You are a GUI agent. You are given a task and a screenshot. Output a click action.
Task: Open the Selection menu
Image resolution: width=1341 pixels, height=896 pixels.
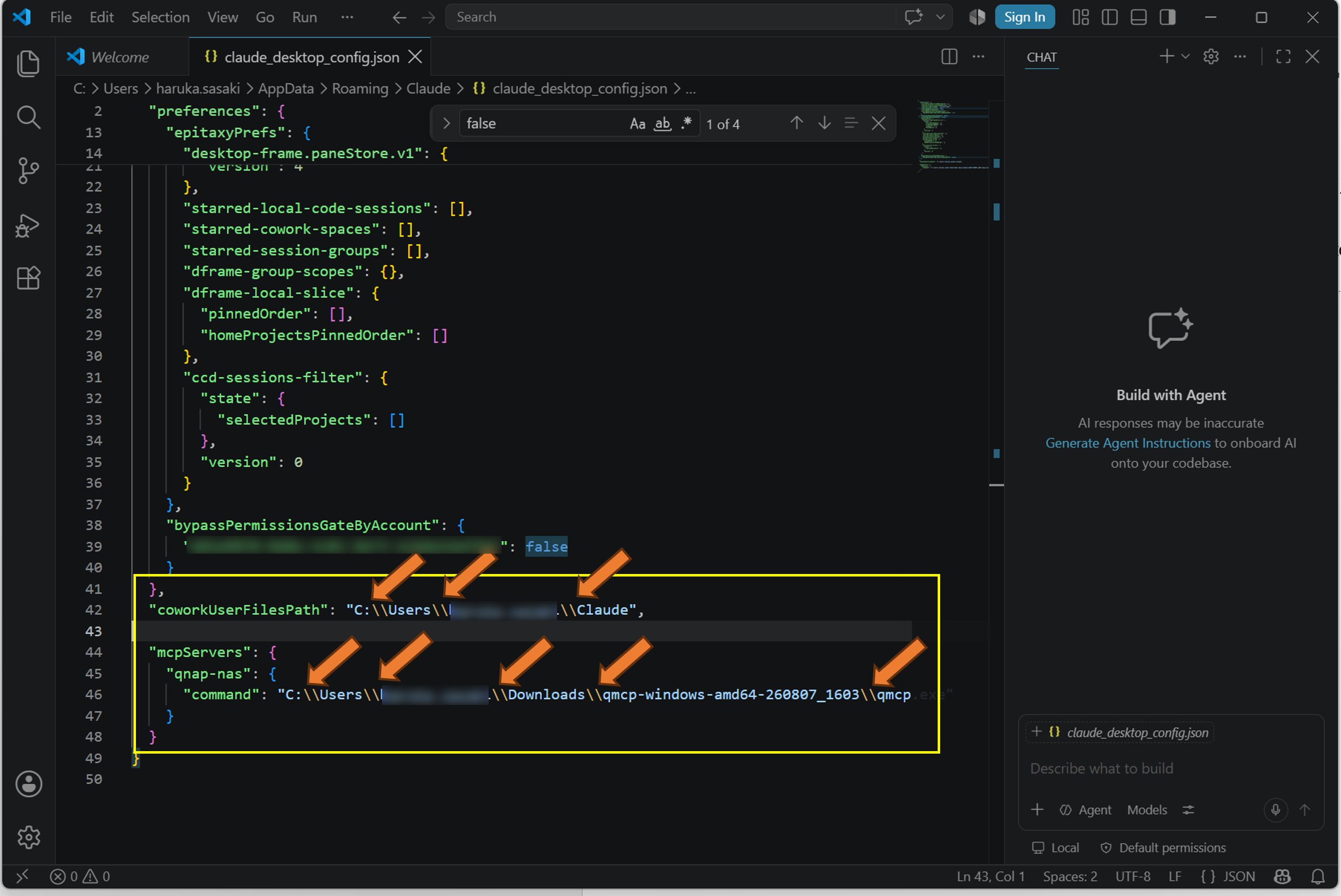(161, 17)
